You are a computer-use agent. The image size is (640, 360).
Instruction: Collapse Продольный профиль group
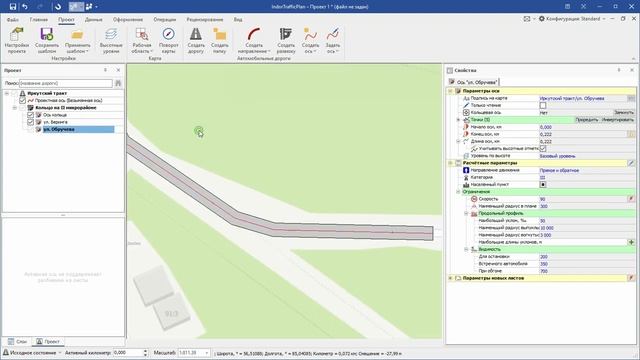click(466, 213)
